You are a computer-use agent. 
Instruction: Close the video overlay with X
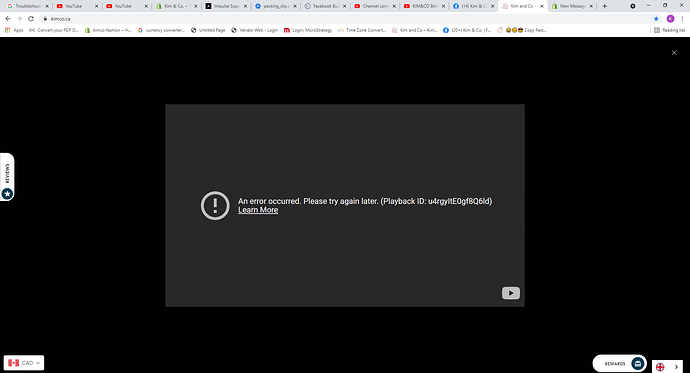click(x=674, y=53)
